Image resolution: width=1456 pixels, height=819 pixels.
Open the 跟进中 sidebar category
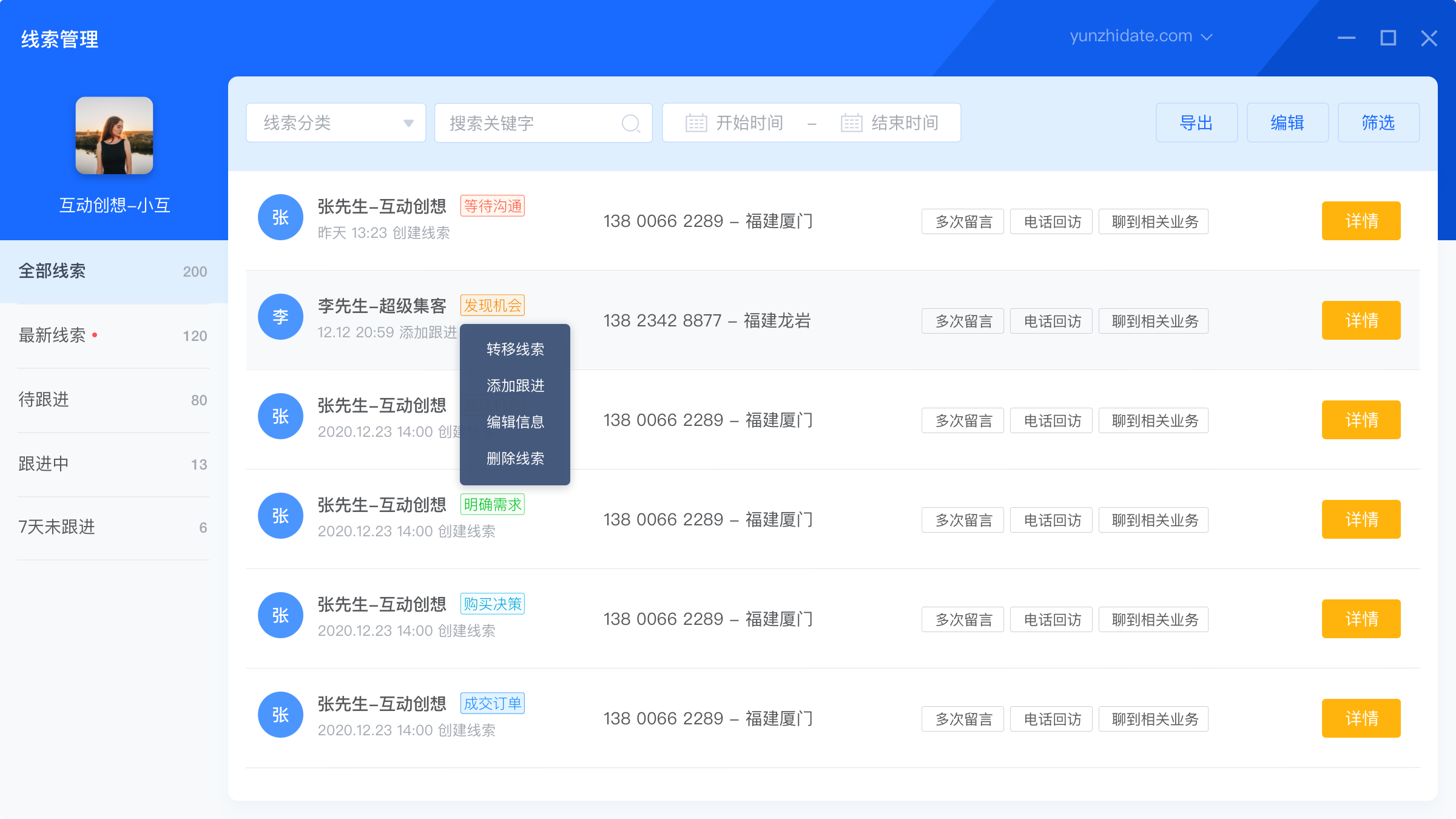coord(114,464)
